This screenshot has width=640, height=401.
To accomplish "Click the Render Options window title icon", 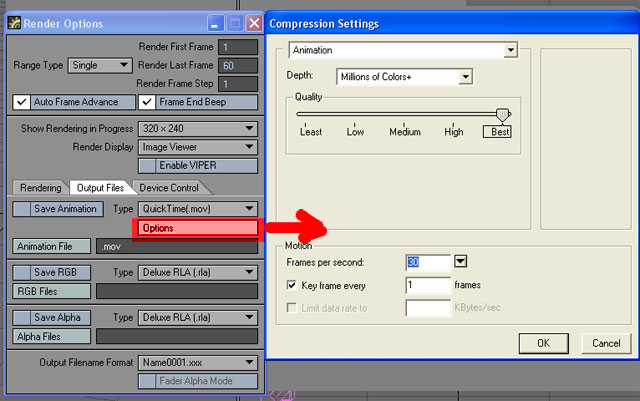I will (x=14, y=23).
